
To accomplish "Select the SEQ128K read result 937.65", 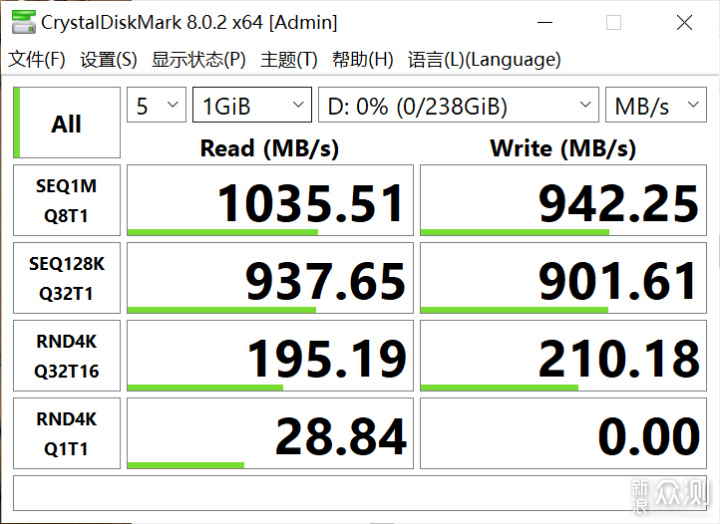I will [x=270, y=278].
